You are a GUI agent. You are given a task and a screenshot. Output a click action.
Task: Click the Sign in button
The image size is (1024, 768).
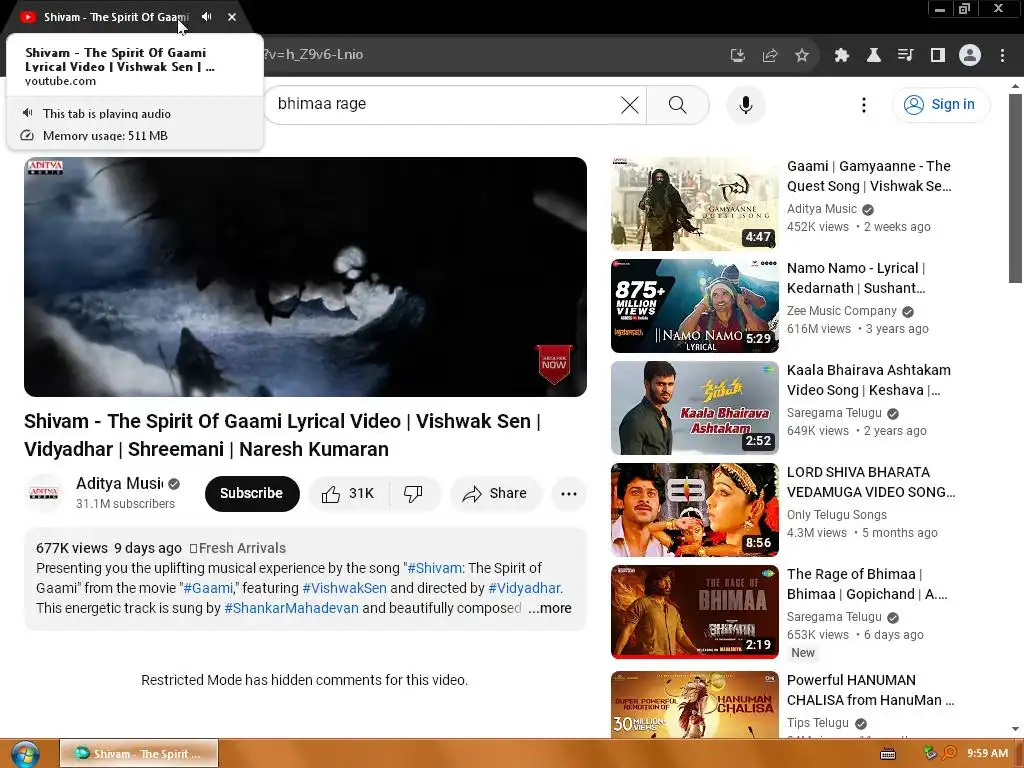[940, 104]
